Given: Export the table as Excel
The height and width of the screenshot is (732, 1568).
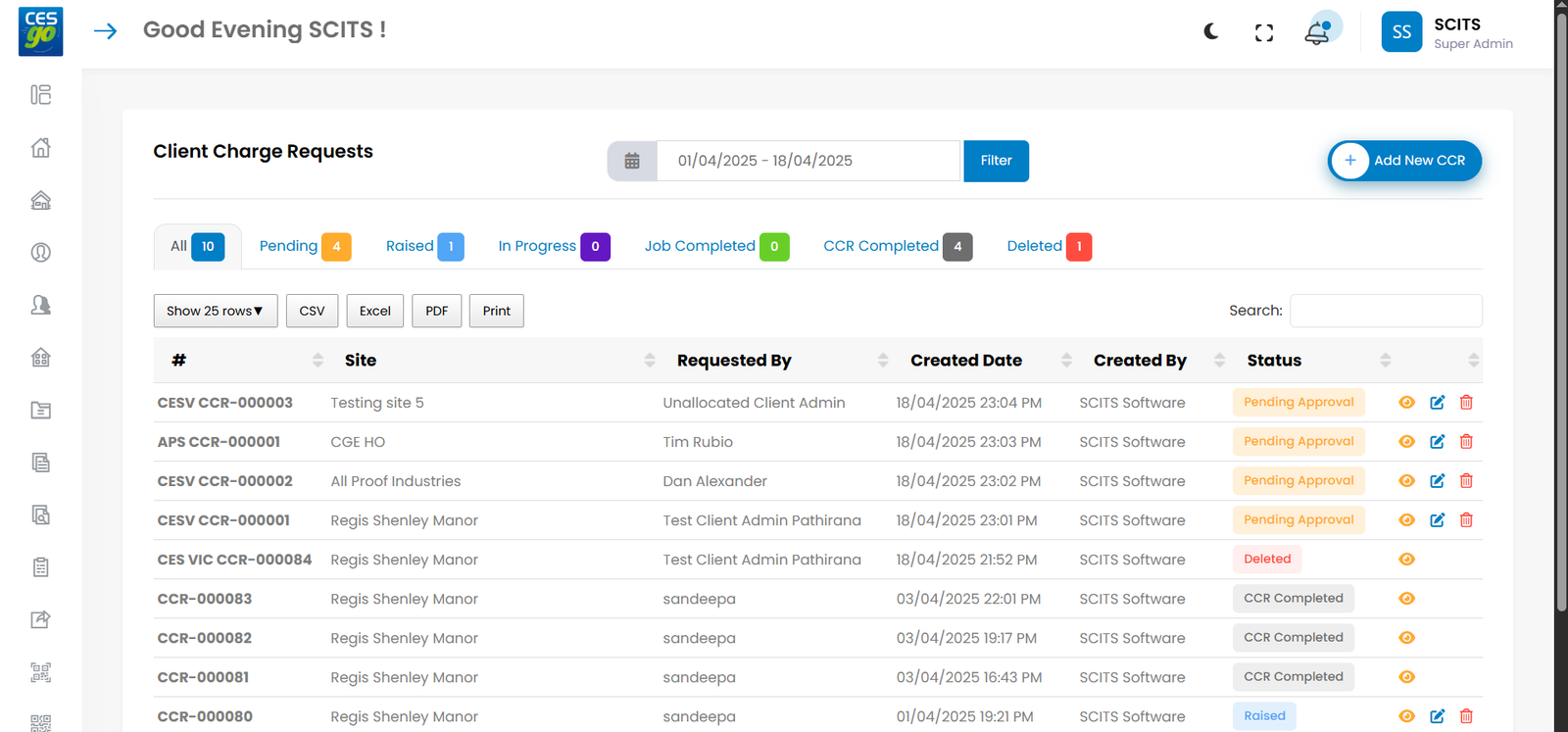Looking at the screenshot, I should click(374, 311).
